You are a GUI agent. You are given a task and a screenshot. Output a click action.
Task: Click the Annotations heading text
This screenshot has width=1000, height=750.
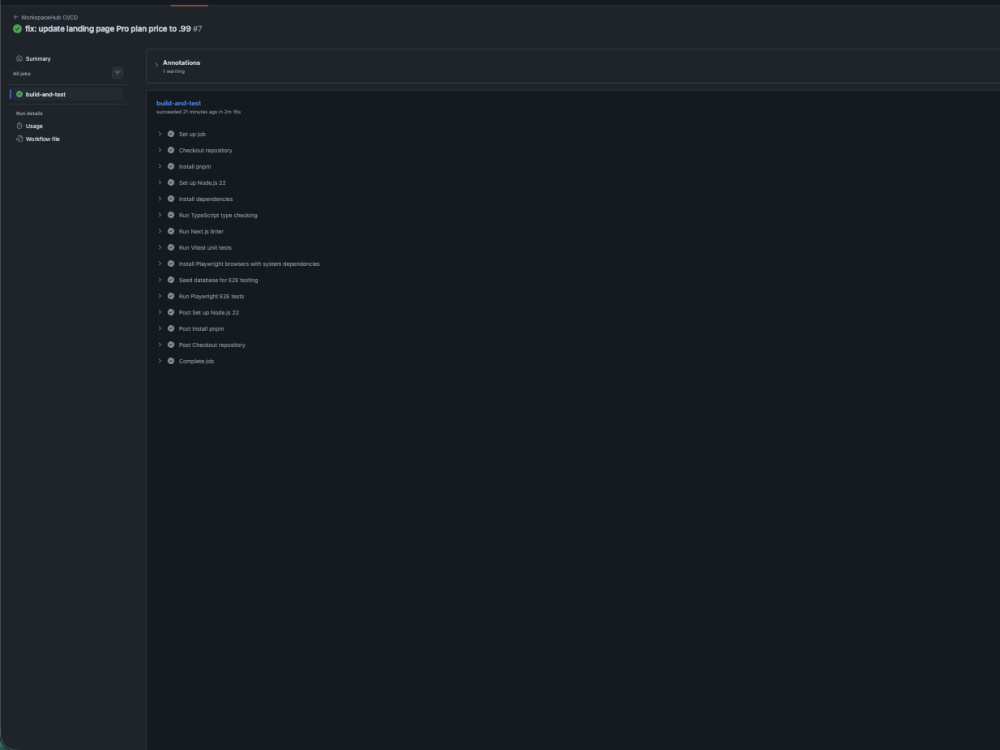[181, 62]
